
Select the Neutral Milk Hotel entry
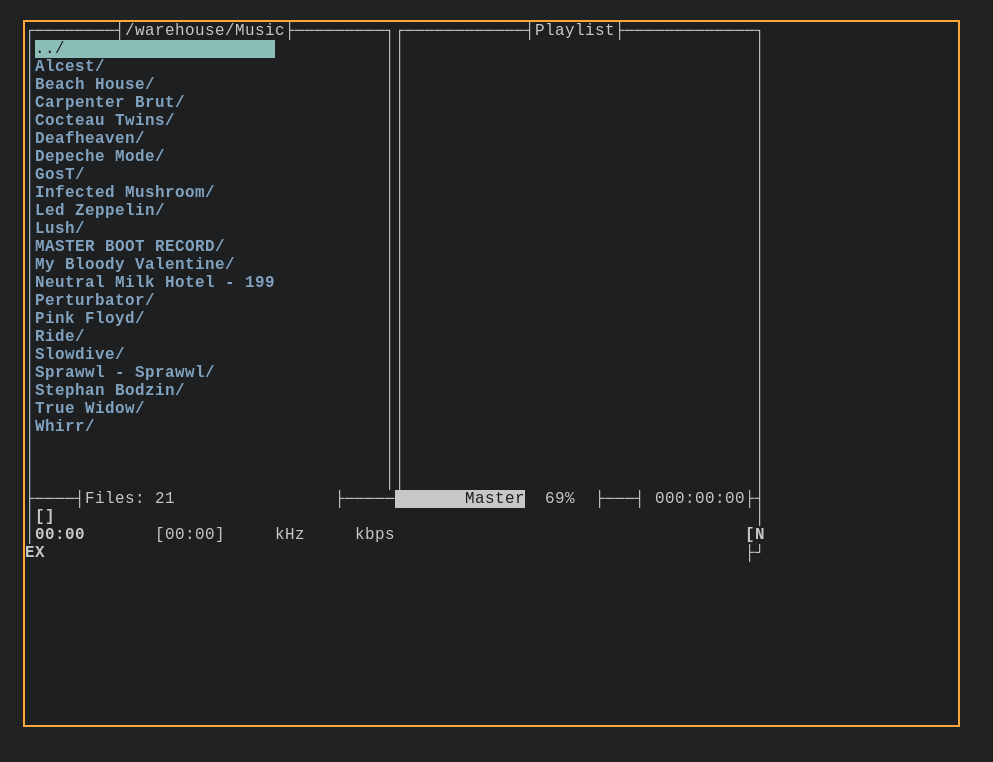(x=154, y=282)
